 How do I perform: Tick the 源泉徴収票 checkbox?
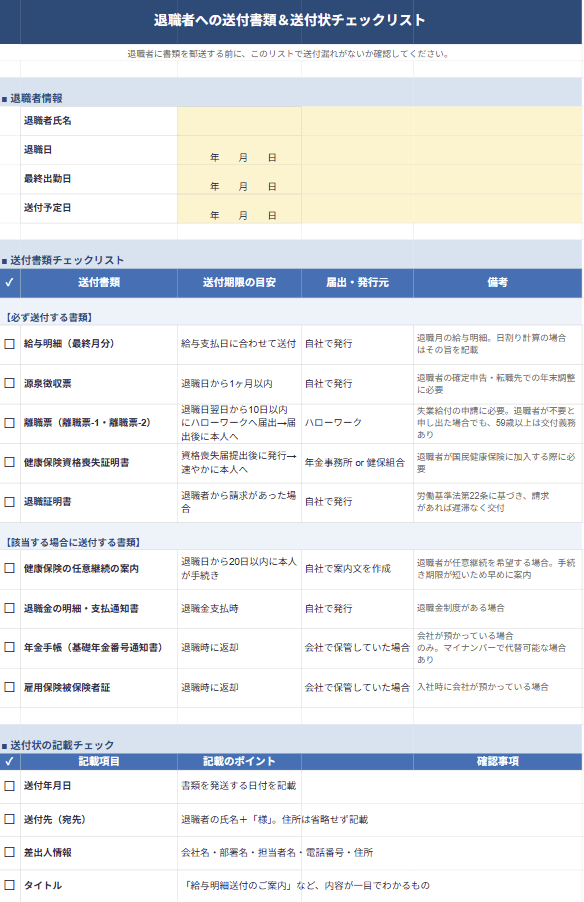10,383
